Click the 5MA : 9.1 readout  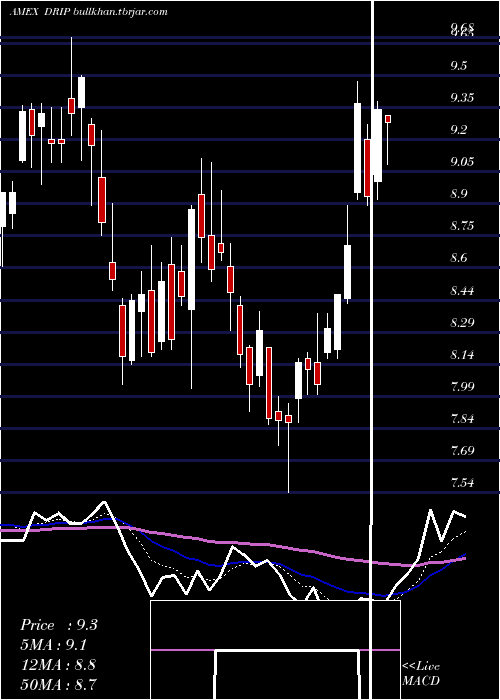(x=54, y=645)
